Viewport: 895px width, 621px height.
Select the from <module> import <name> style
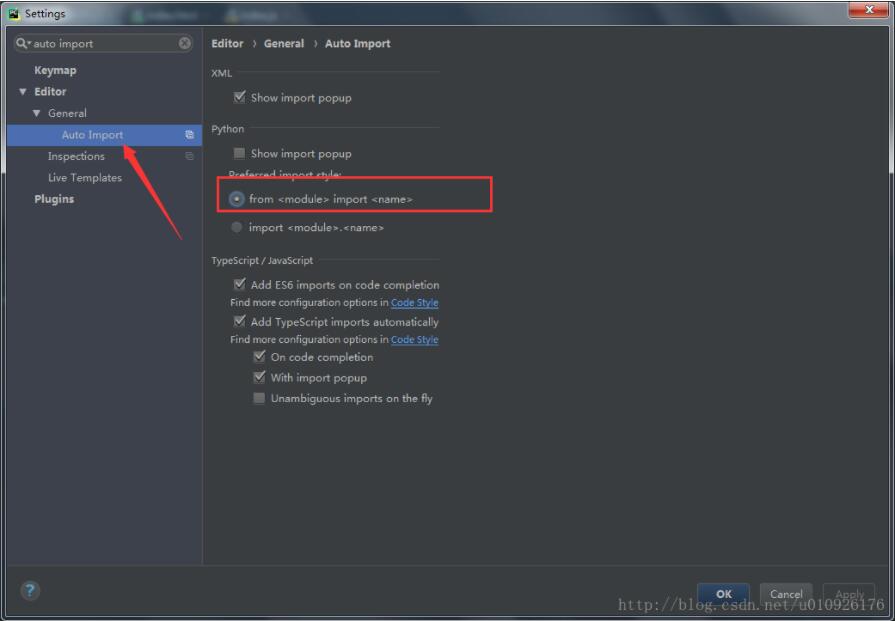tap(235, 199)
